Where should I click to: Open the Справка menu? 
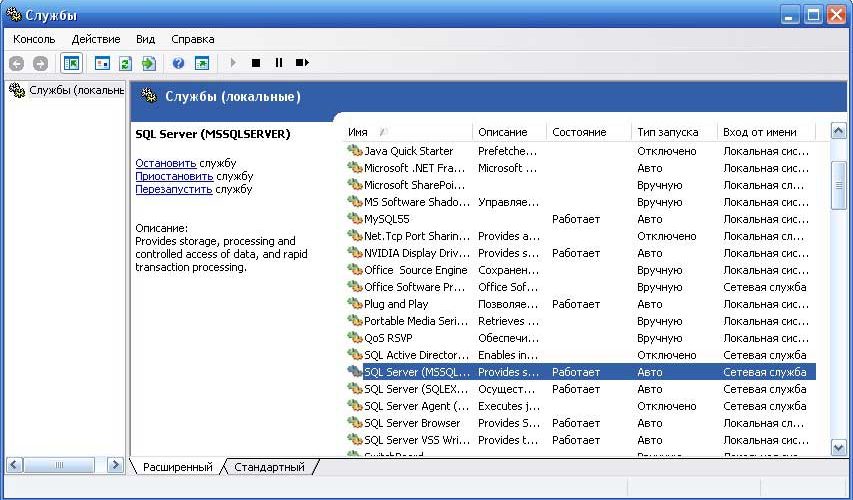(193, 39)
